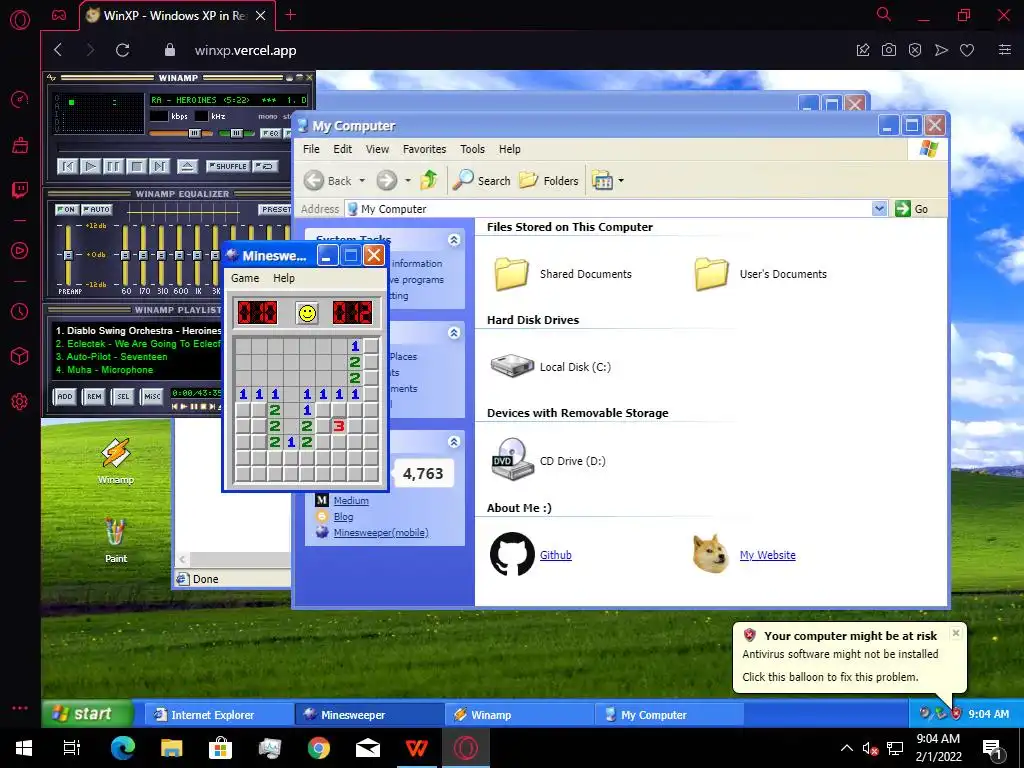
Task: Dismiss the security risk balloon close icon
Action: (955, 633)
